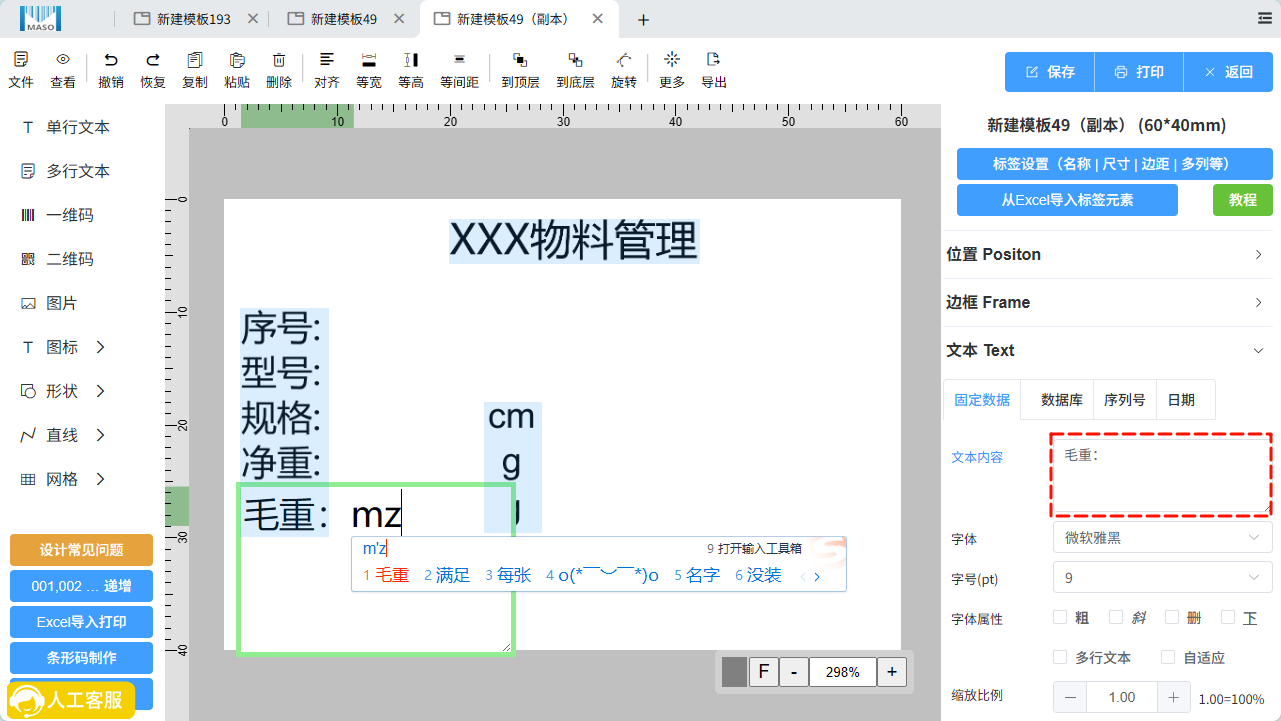Add a 图片 image element
Image resolution: width=1281 pixels, height=721 pixels.
click(x=50, y=303)
